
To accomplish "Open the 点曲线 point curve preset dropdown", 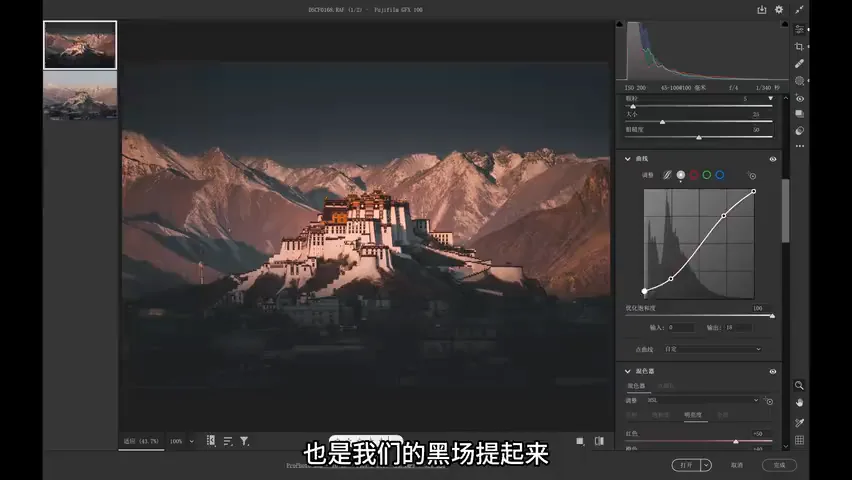I will (712, 349).
